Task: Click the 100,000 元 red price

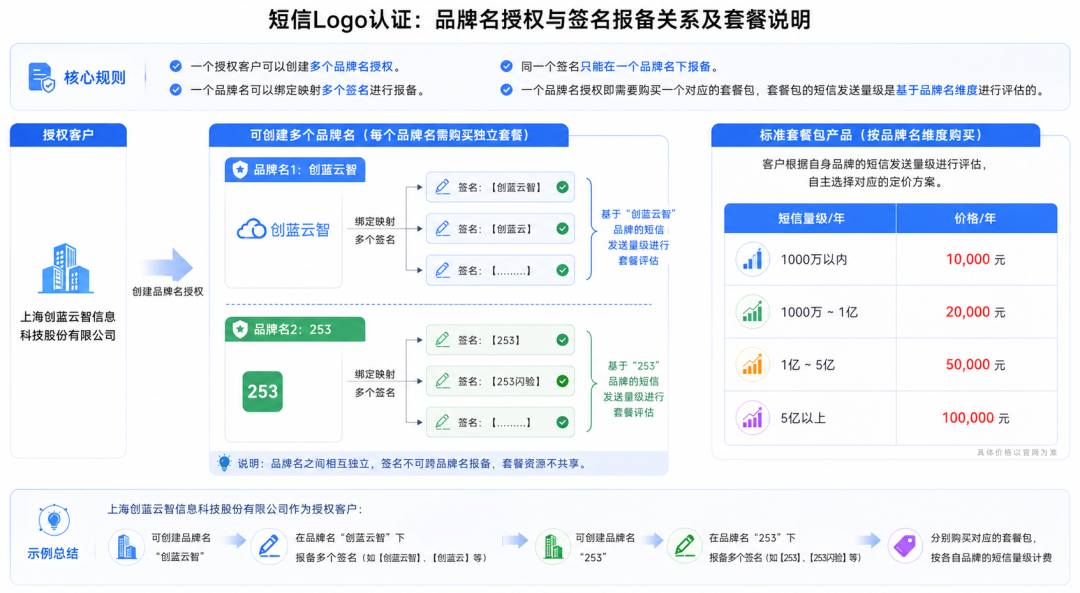Action: [975, 418]
